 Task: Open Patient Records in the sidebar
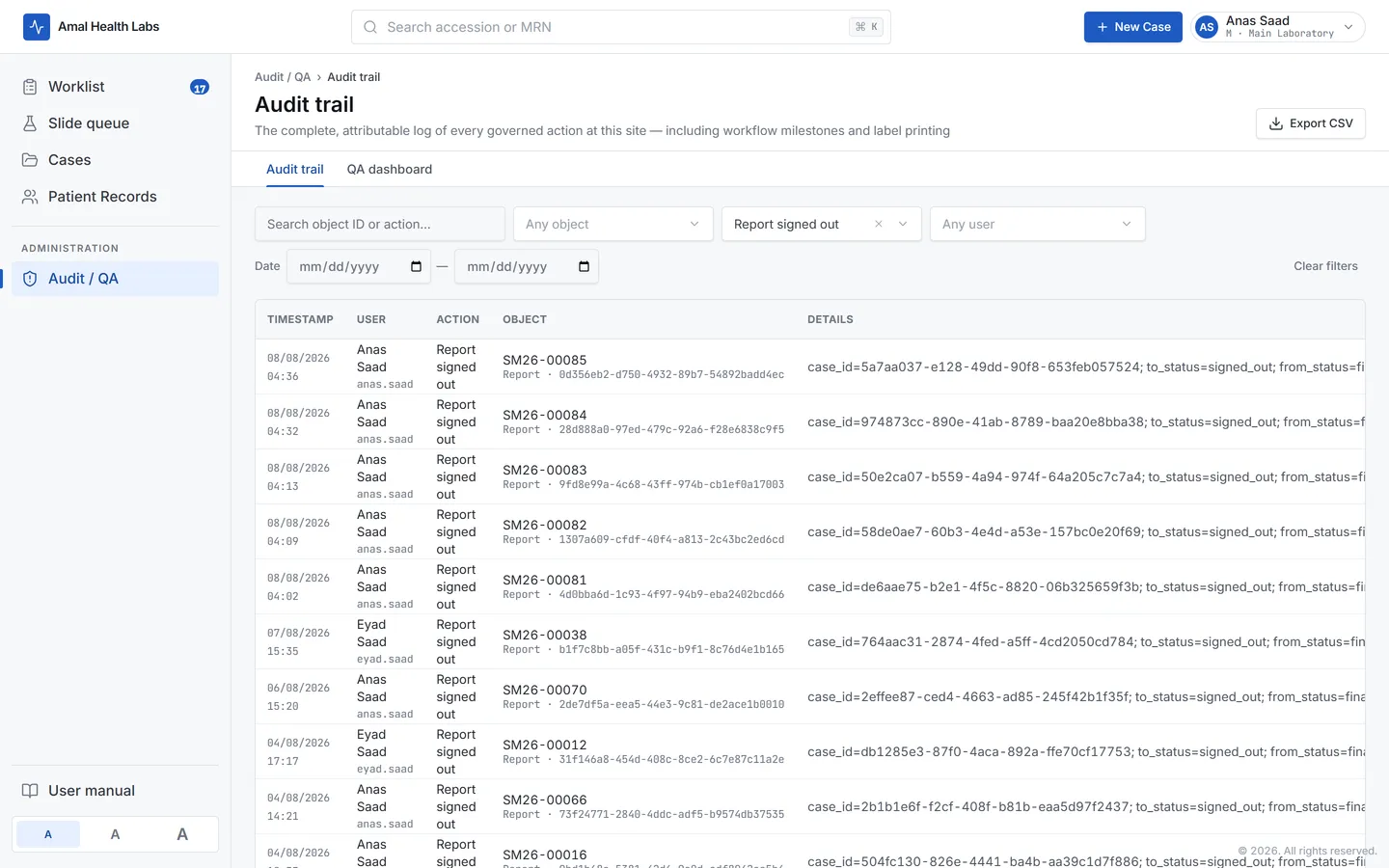click(x=116, y=197)
